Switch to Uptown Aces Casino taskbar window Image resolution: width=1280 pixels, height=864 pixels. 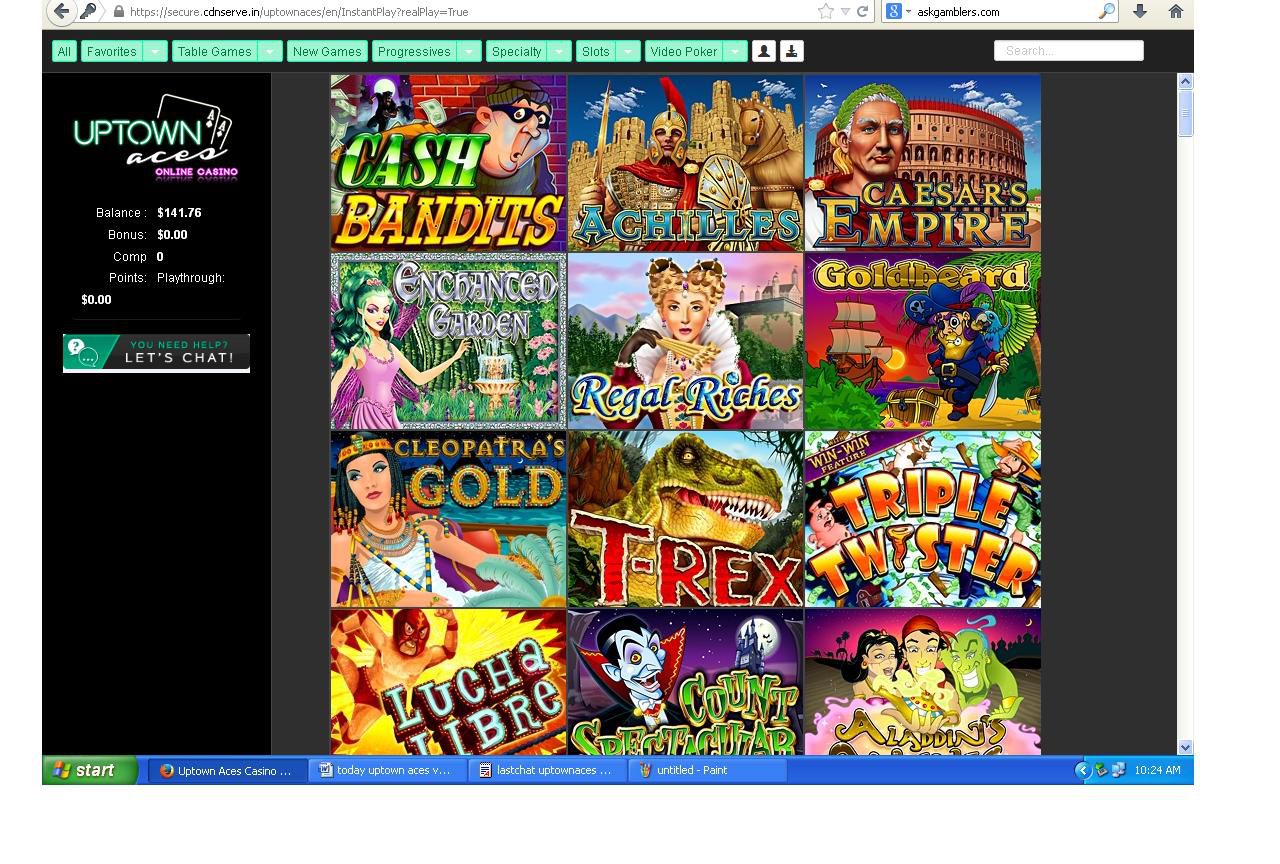228,771
